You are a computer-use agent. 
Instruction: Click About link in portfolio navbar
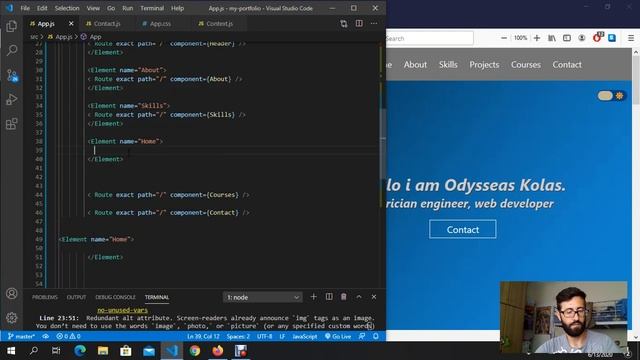tap(415, 64)
